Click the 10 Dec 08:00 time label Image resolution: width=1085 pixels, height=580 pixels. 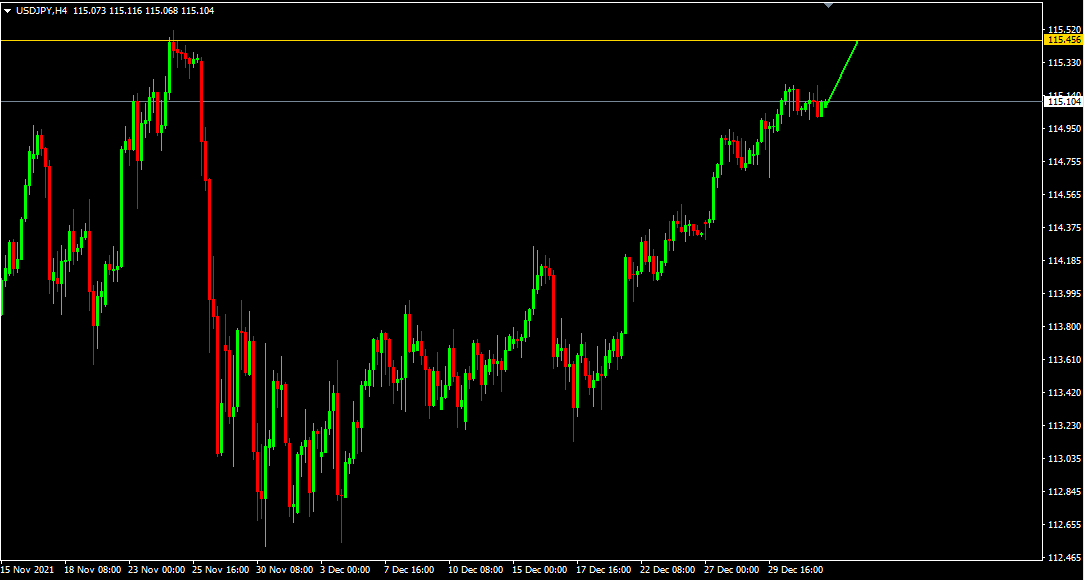(x=477, y=570)
